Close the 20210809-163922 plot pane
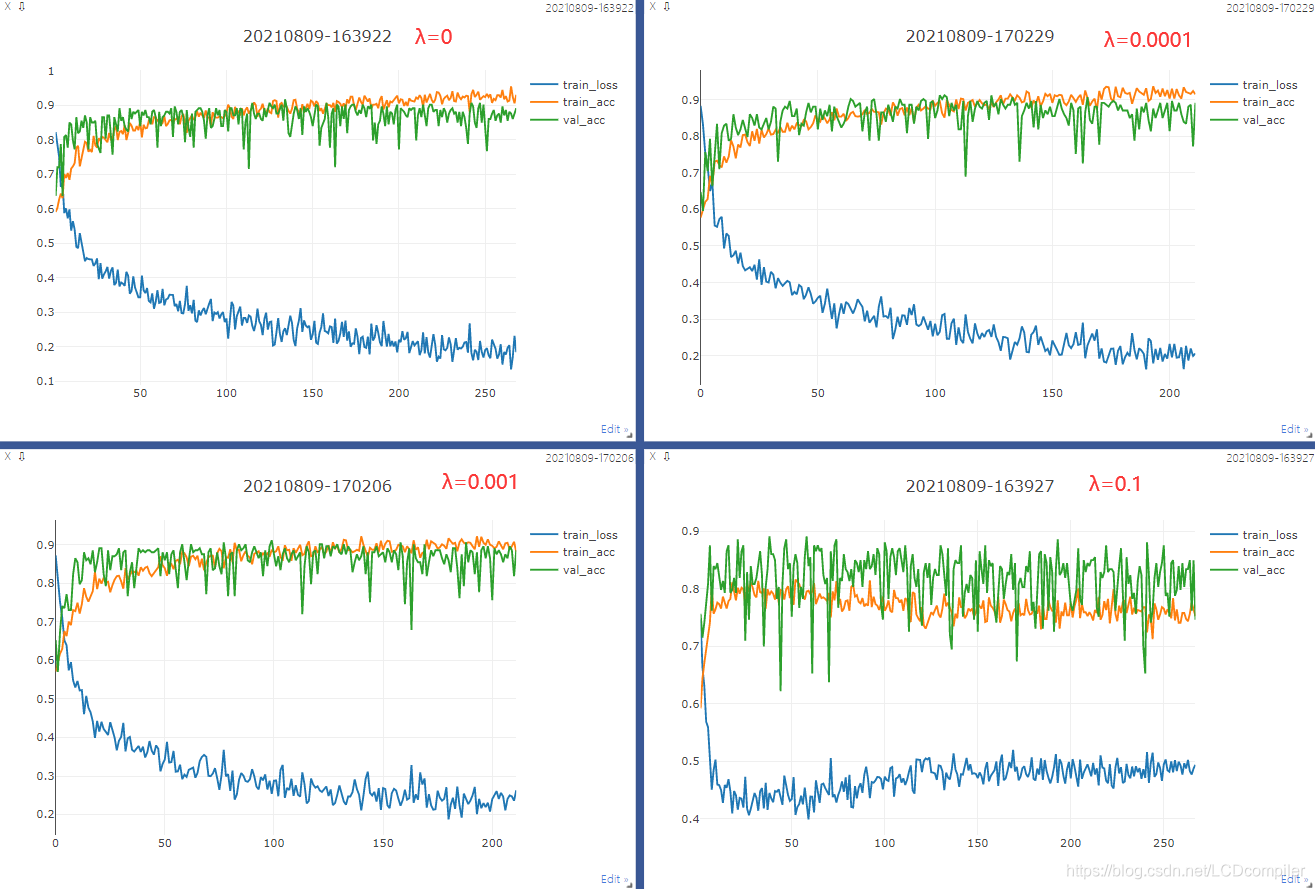Screen dimensions: 1315x889 (x=8, y=6)
